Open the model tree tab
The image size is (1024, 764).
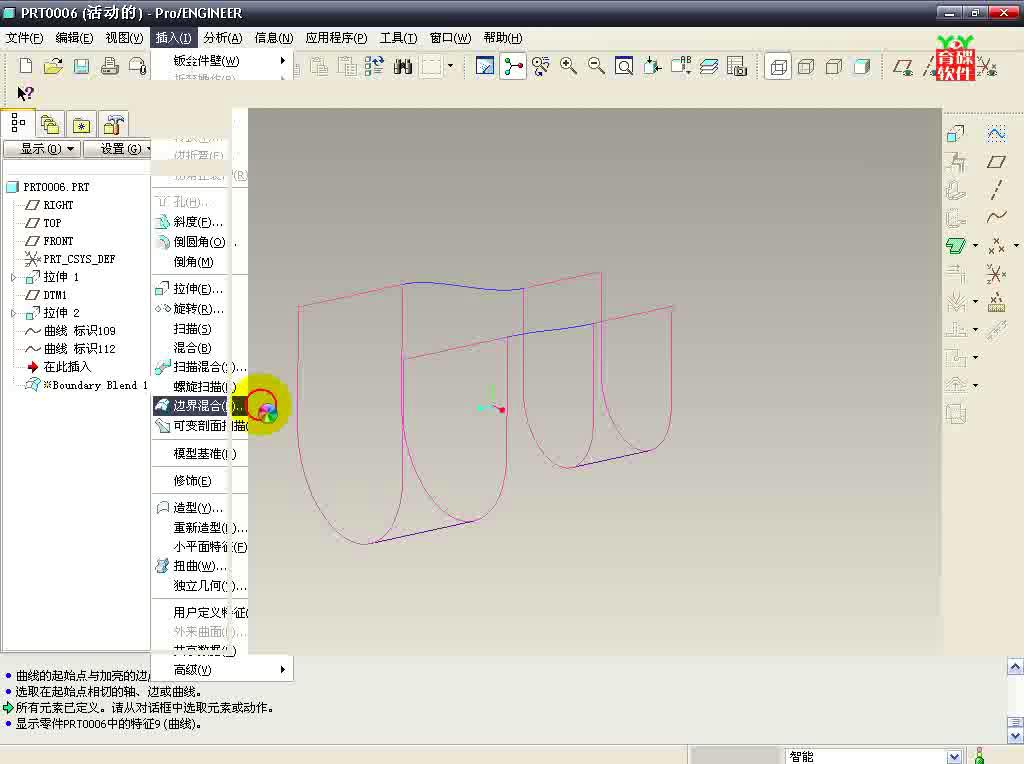click(18, 123)
